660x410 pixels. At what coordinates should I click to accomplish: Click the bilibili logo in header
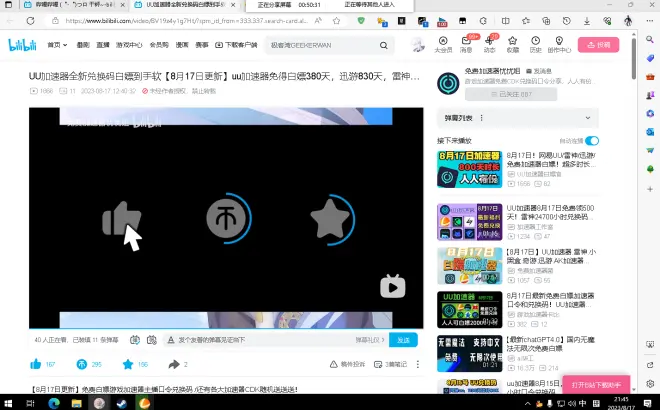pyautogui.click(x=22, y=45)
